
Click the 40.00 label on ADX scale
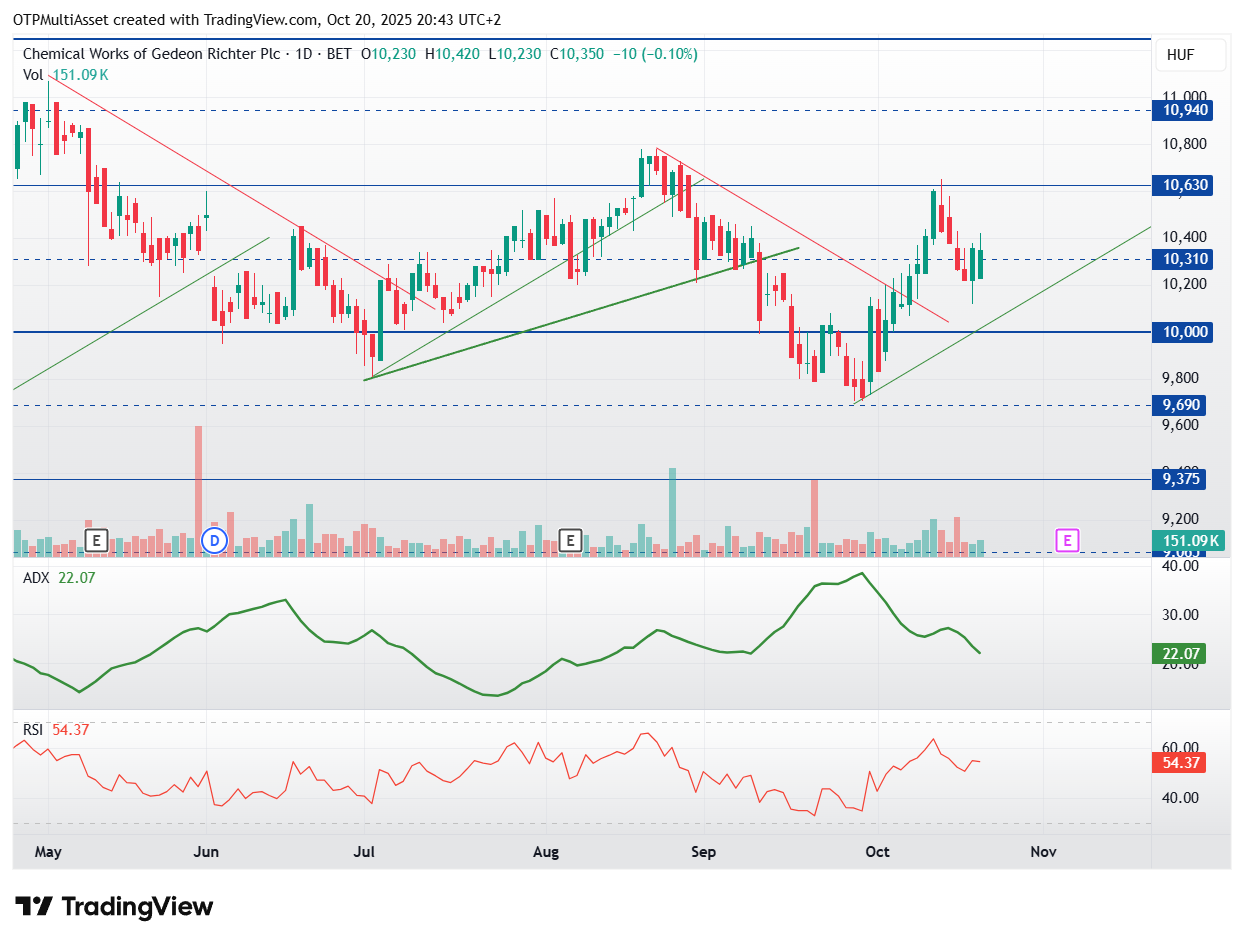(x=1178, y=566)
